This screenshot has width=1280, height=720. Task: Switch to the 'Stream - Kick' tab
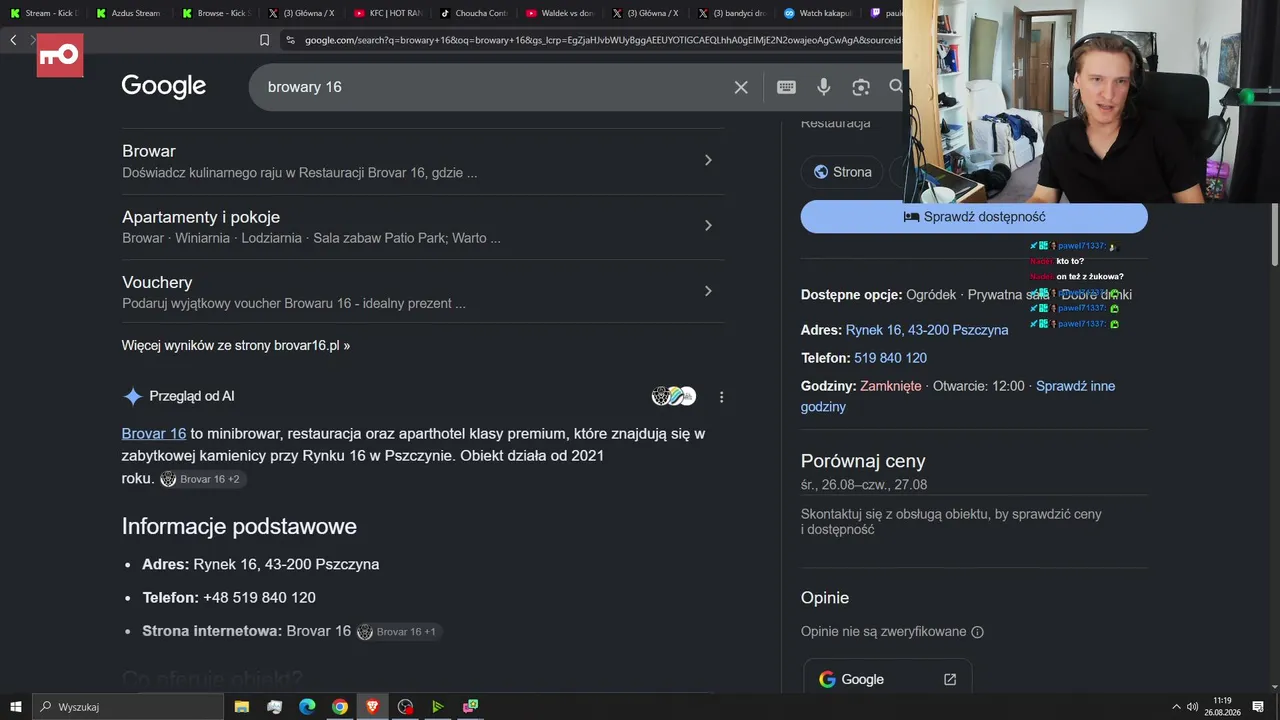pos(45,13)
